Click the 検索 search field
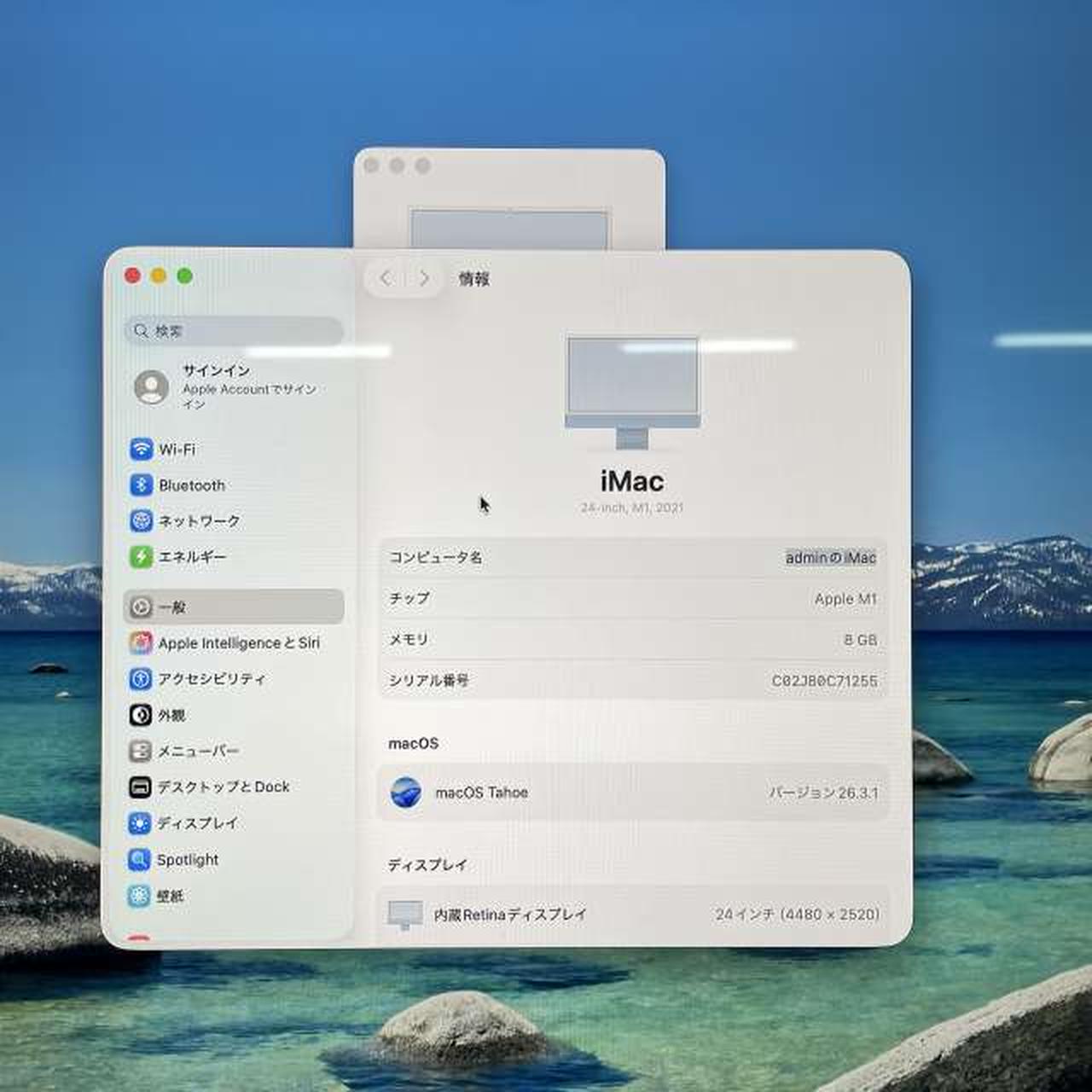 tap(235, 330)
